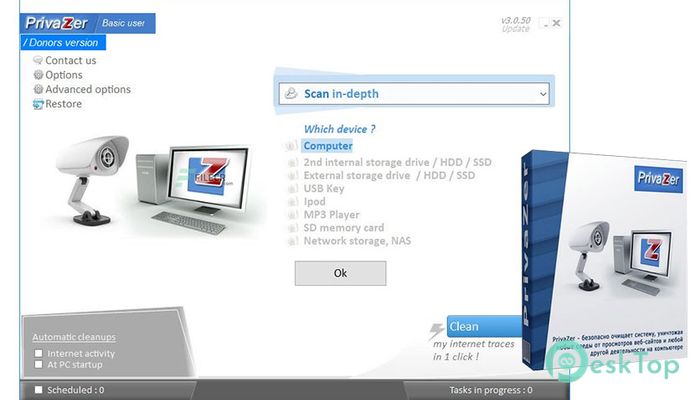
Task: Enable the Internet activity checkbox
Action: (39, 353)
